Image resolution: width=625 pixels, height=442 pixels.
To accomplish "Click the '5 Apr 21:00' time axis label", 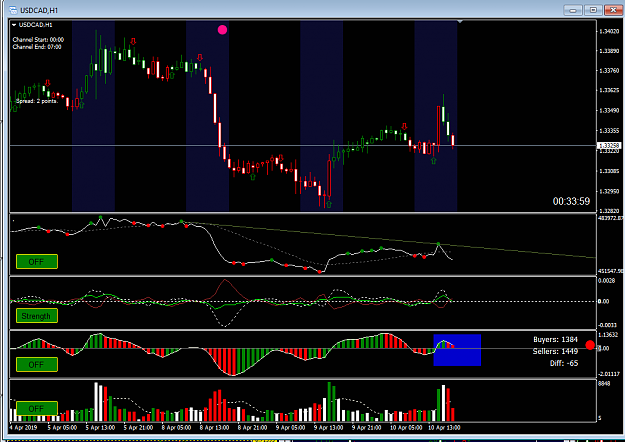I will [138, 428].
